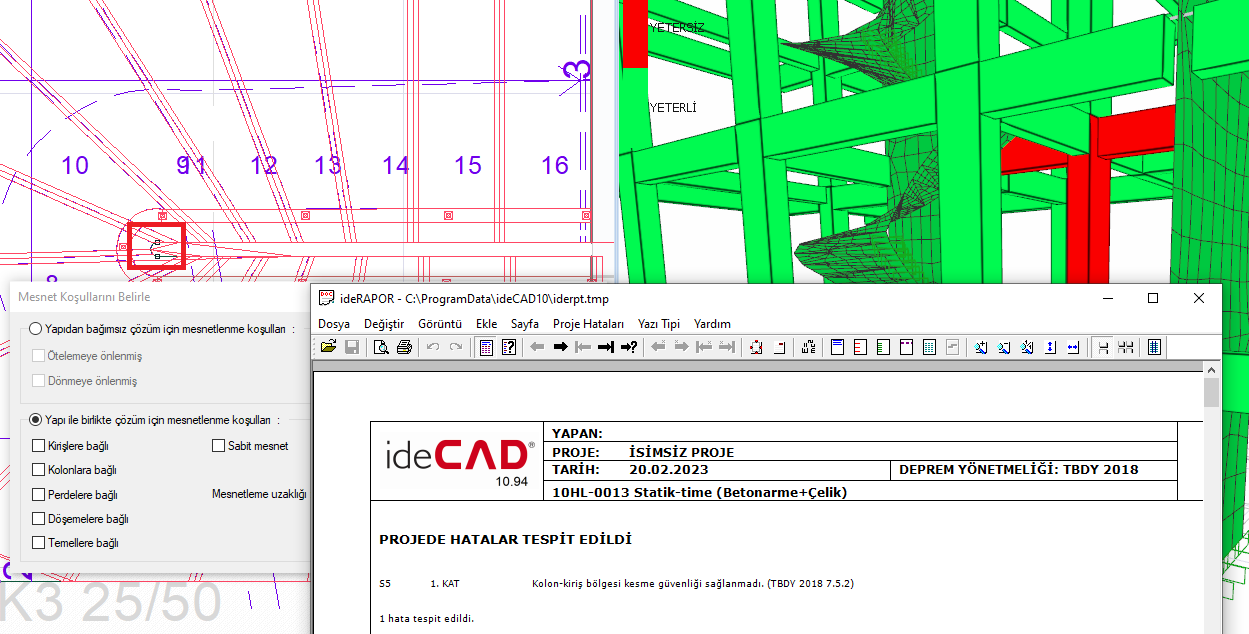Viewport: 1249px width, 634px height.
Task: Click the page icon with red left marks
Action: (x=860, y=347)
